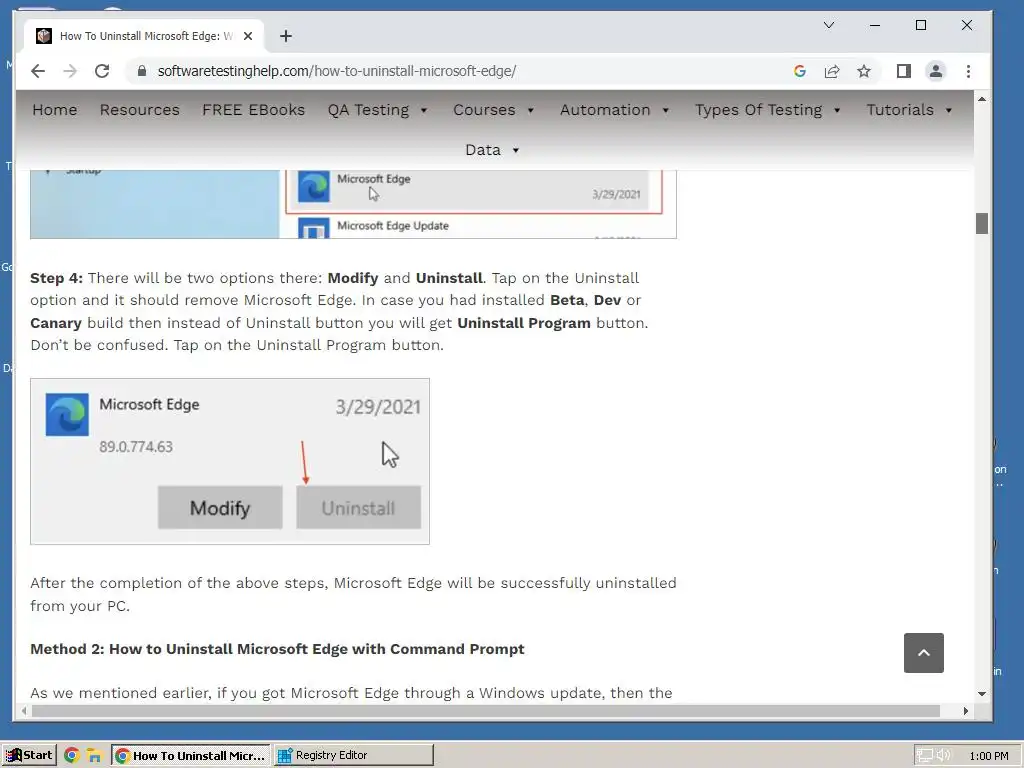Click the Modify/Uninstall screenshot image
The height and width of the screenshot is (768, 1024).
[x=230, y=461]
